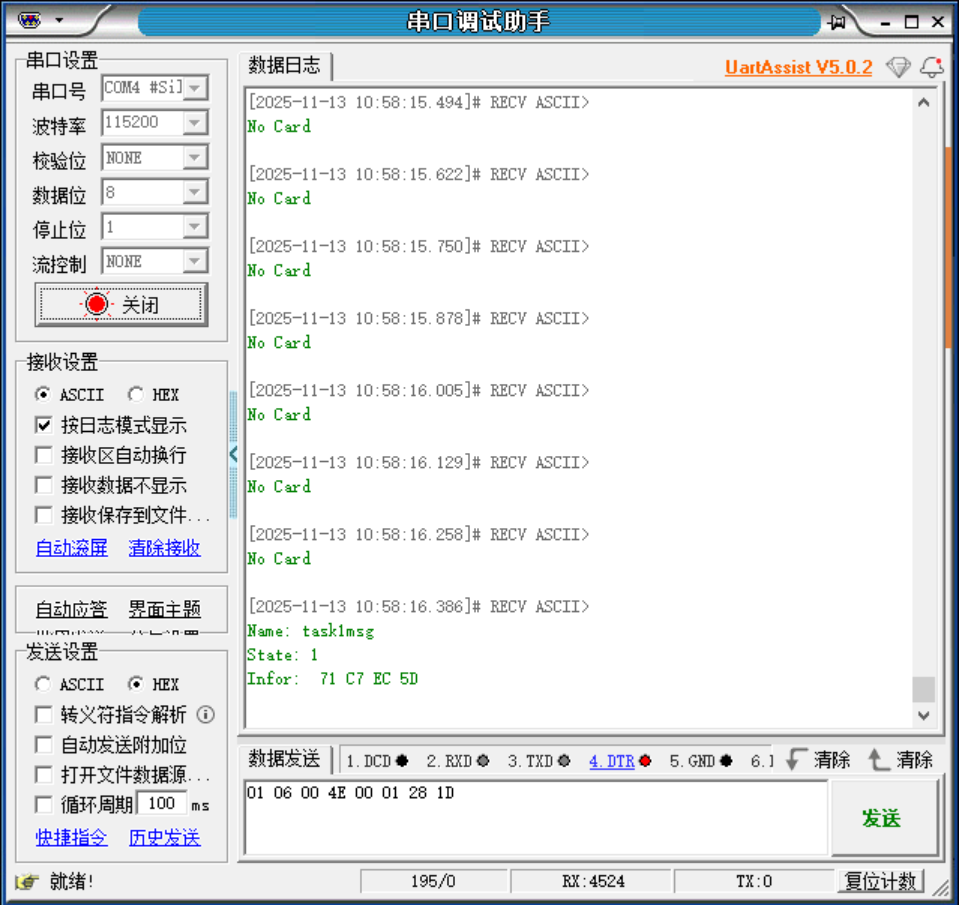Select HEX receive mode
This screenshot has height=905, width=959.
(136, 394)
